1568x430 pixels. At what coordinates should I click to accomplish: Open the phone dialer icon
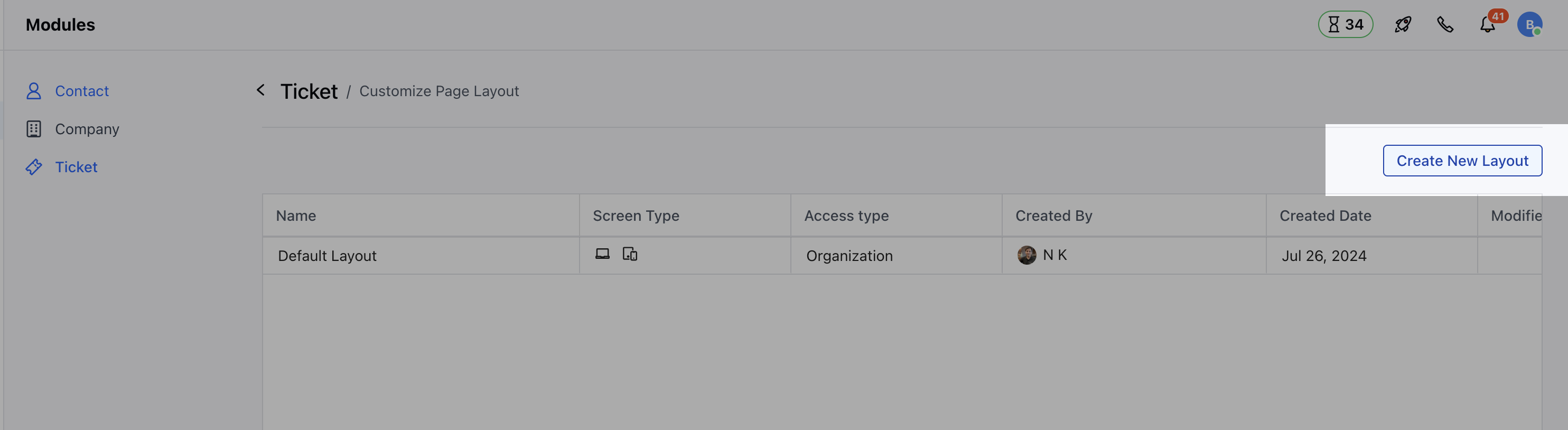pyautogui.click(x=1444, y=24)
